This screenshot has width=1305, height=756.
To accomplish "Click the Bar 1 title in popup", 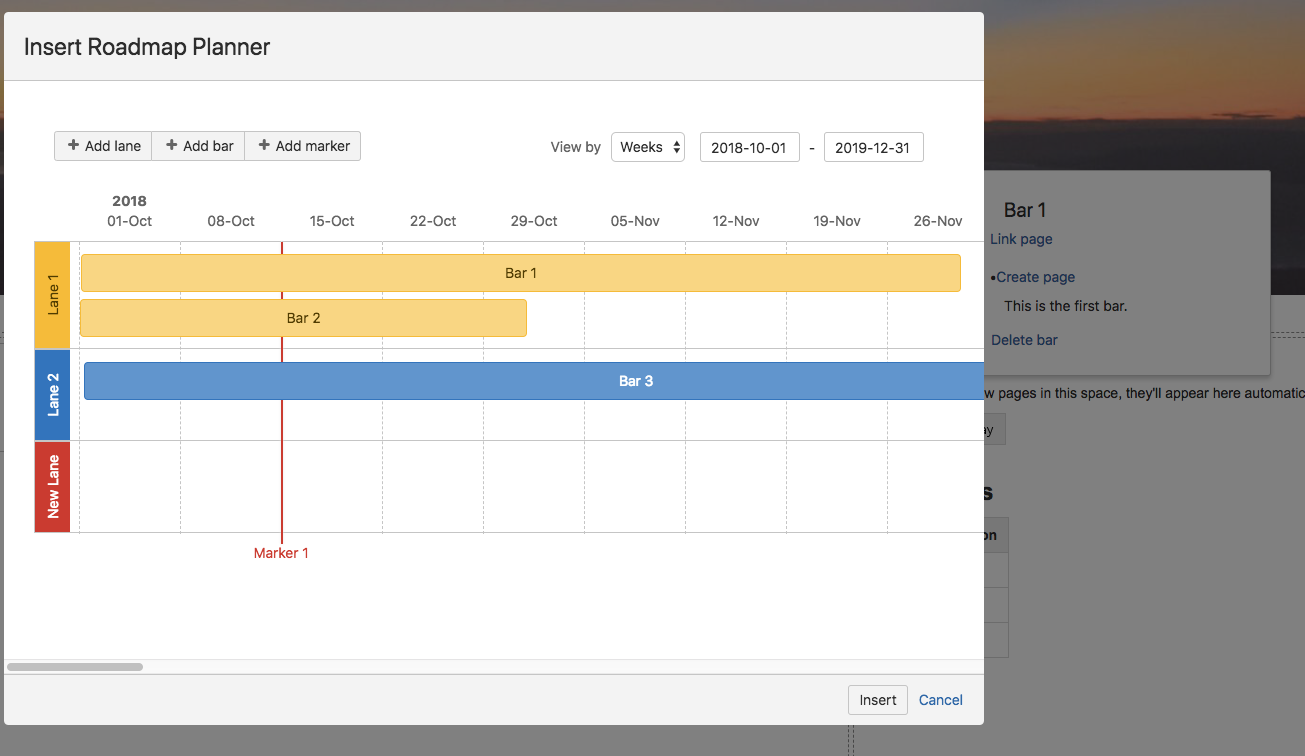I will tap(1025, 210).
